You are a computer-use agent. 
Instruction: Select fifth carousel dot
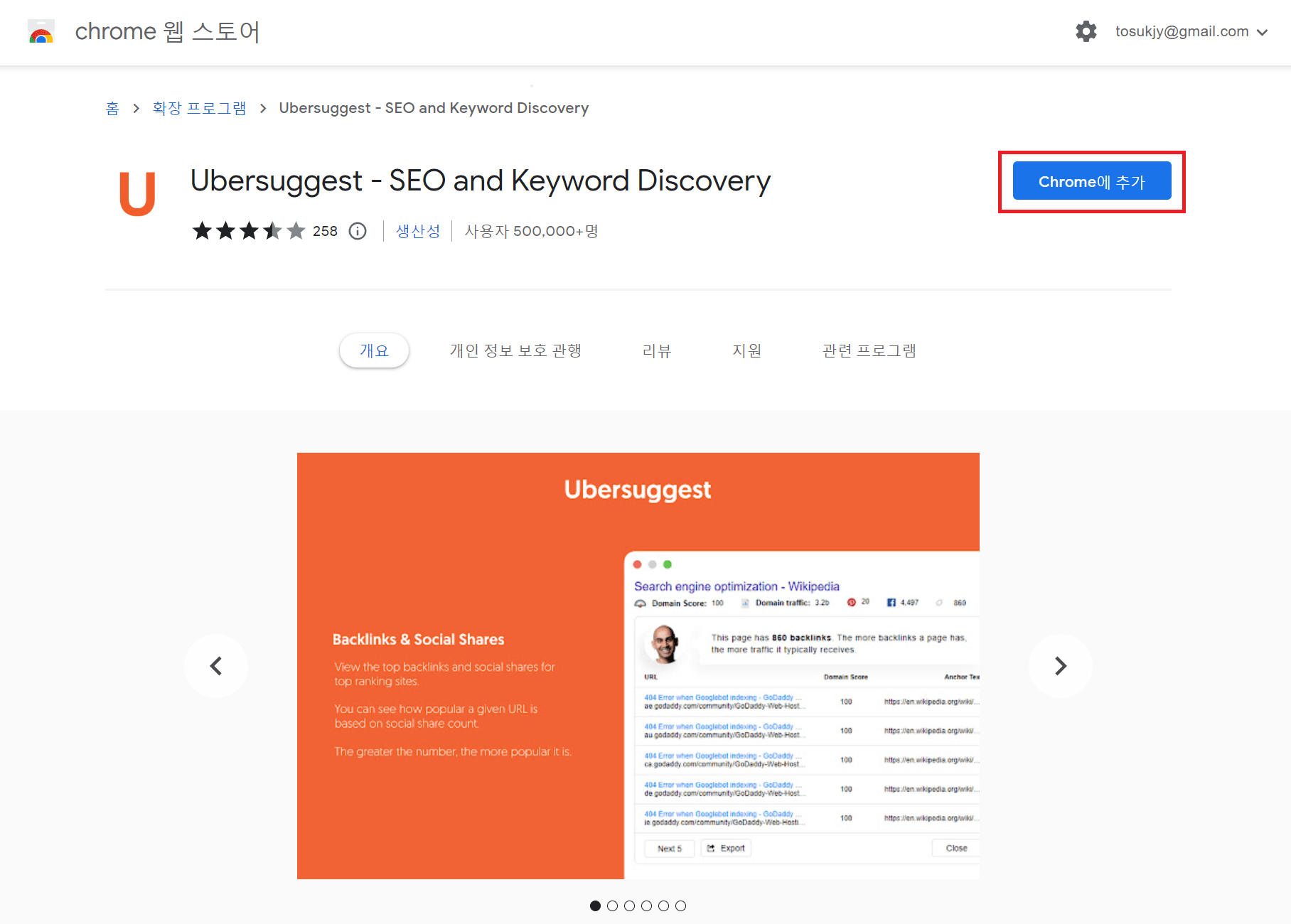[664, 906]
